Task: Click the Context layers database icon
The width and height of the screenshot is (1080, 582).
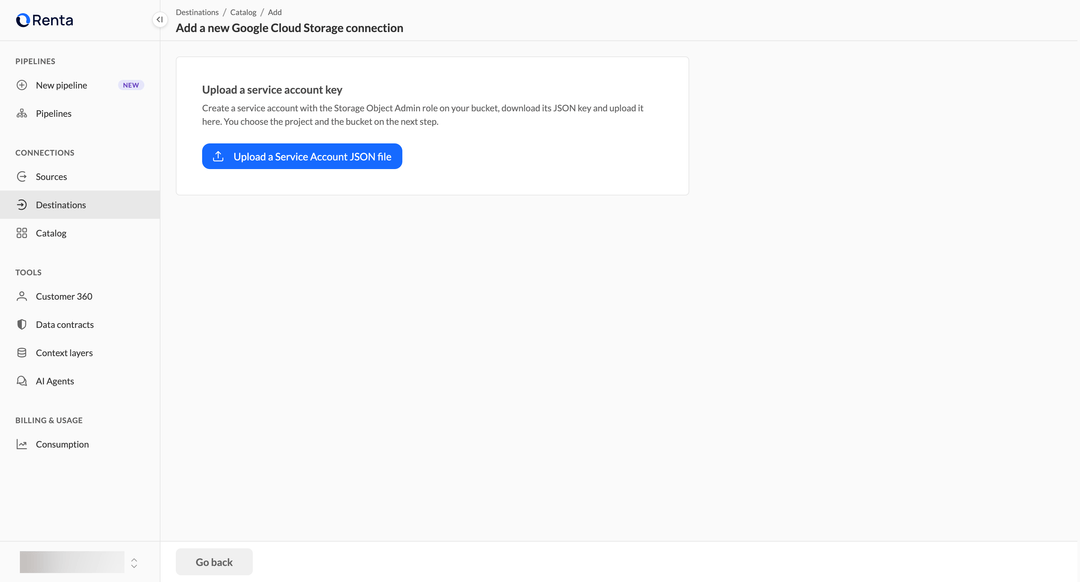Action: (x=22, y=353)
